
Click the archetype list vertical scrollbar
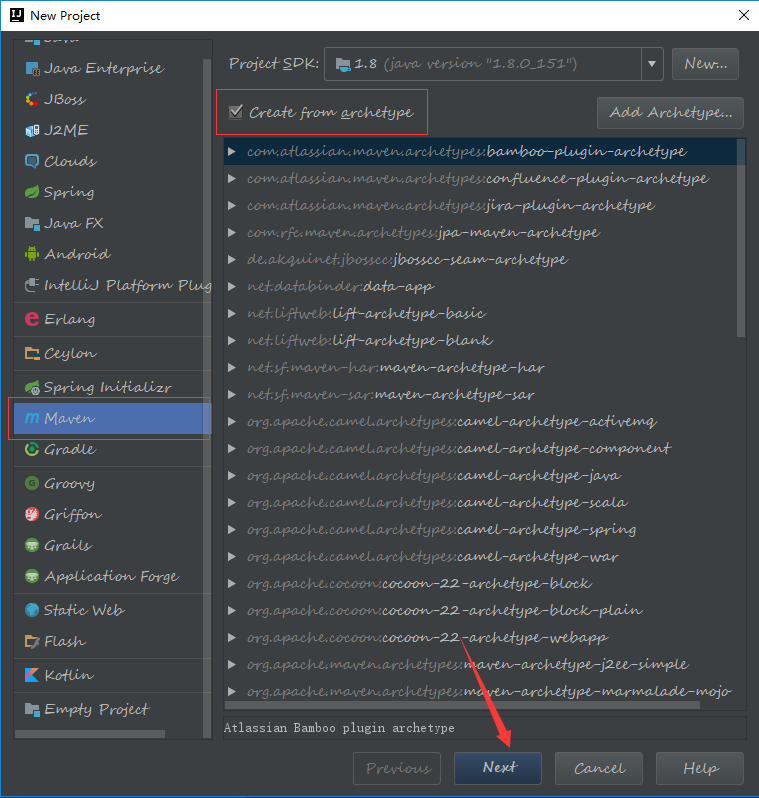click(x=741, y=238)
